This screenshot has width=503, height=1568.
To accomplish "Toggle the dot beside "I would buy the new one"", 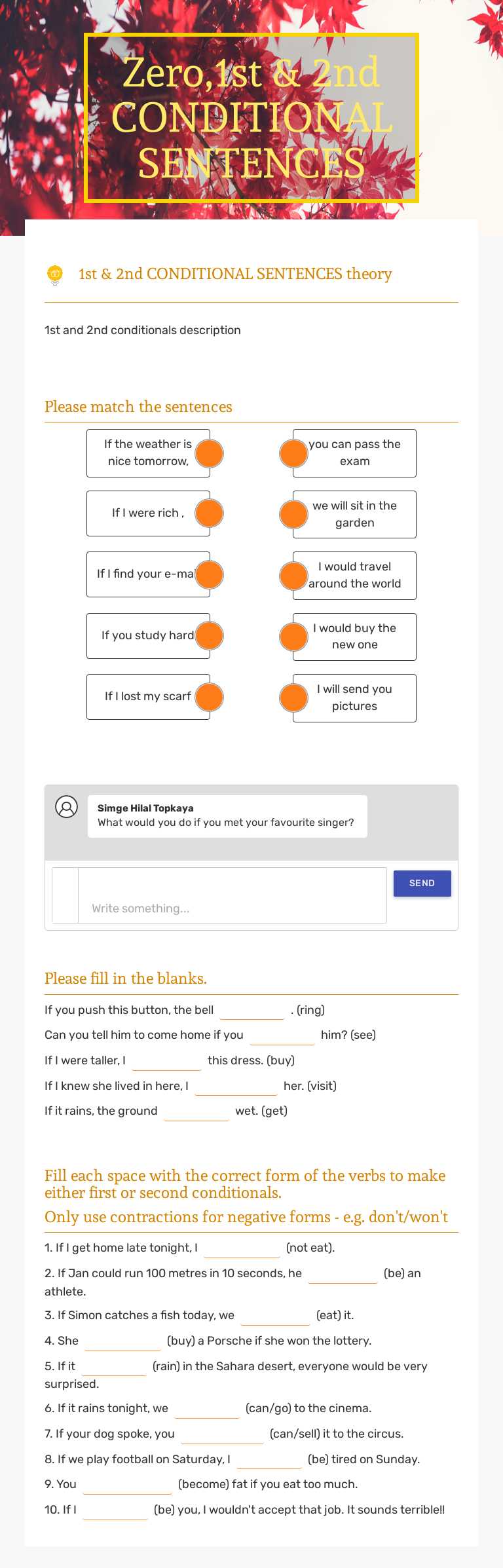I will [x=293, y=636].
